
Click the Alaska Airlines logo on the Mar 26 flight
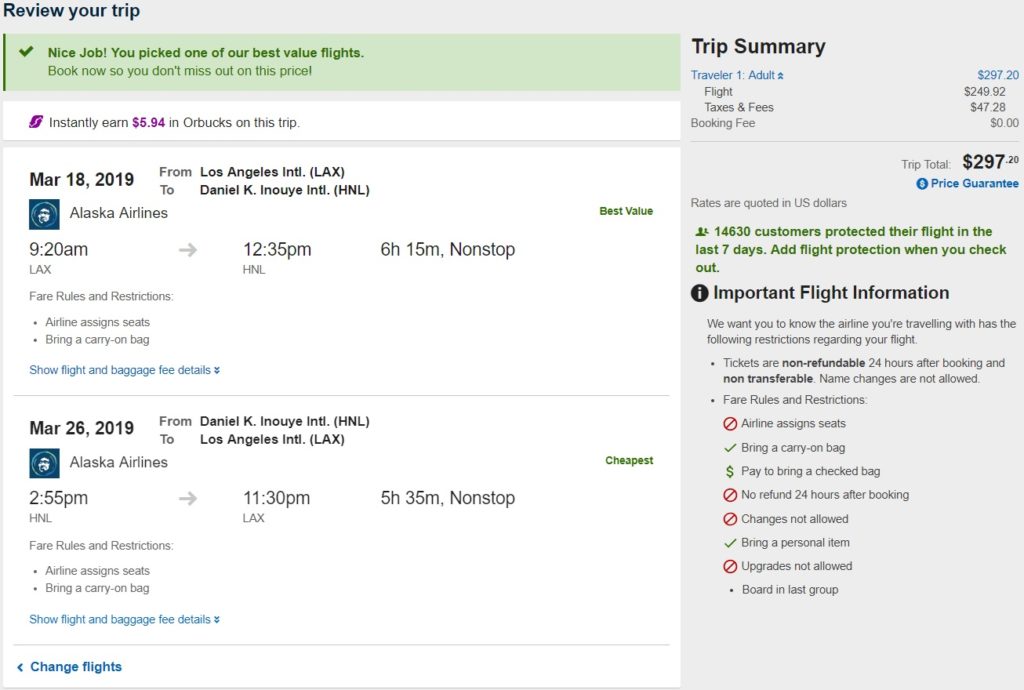pyautogui.click(x=45, y=463)
